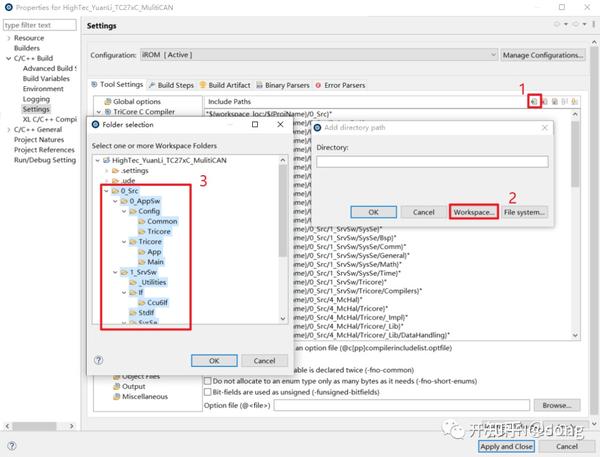This screenshot has width=600, height=457.
Task: Enable Do not allocate enum bytes checkbox
Action: click(207, 381)
